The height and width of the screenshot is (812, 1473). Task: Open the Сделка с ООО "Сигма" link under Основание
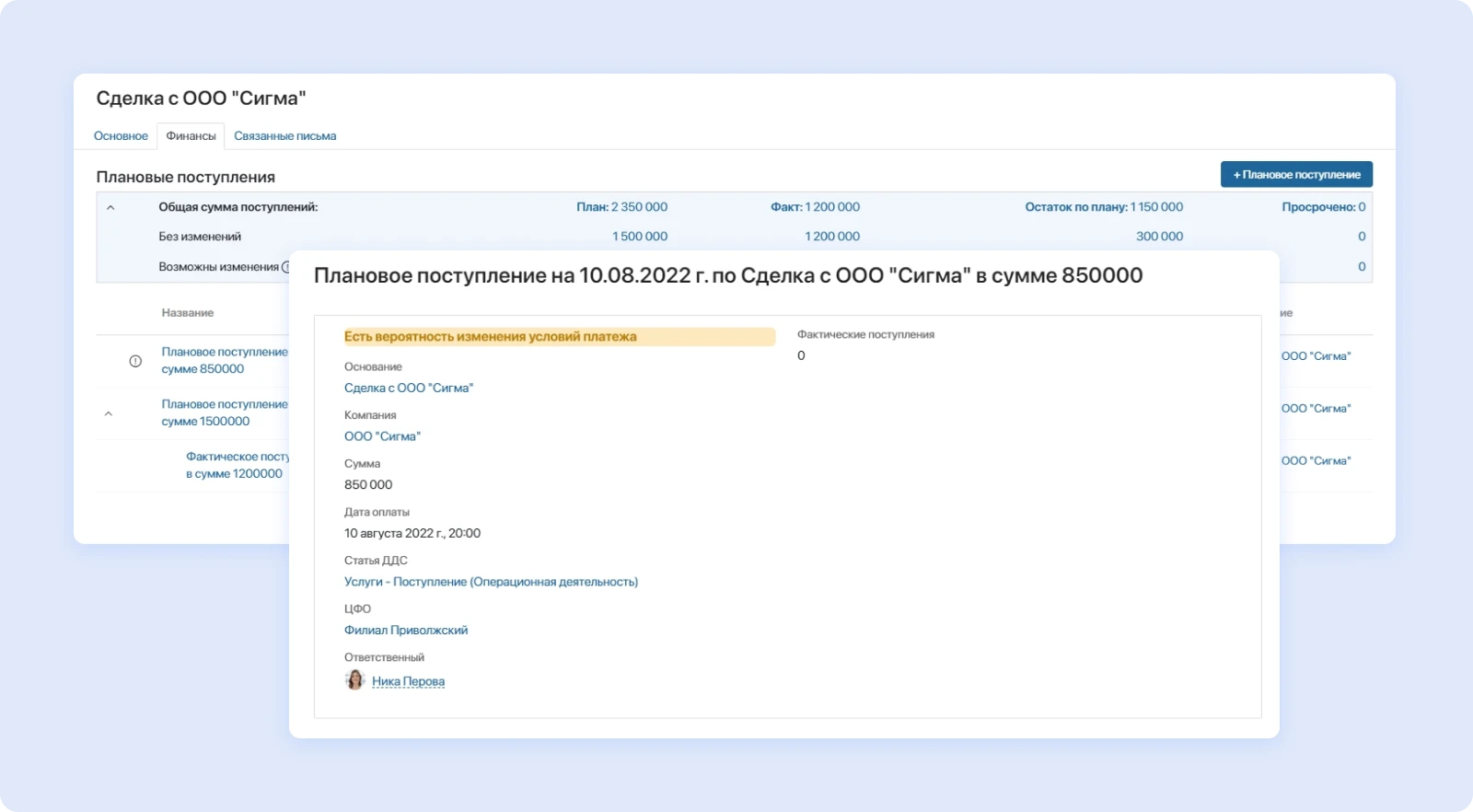click(x=408, y=389)
